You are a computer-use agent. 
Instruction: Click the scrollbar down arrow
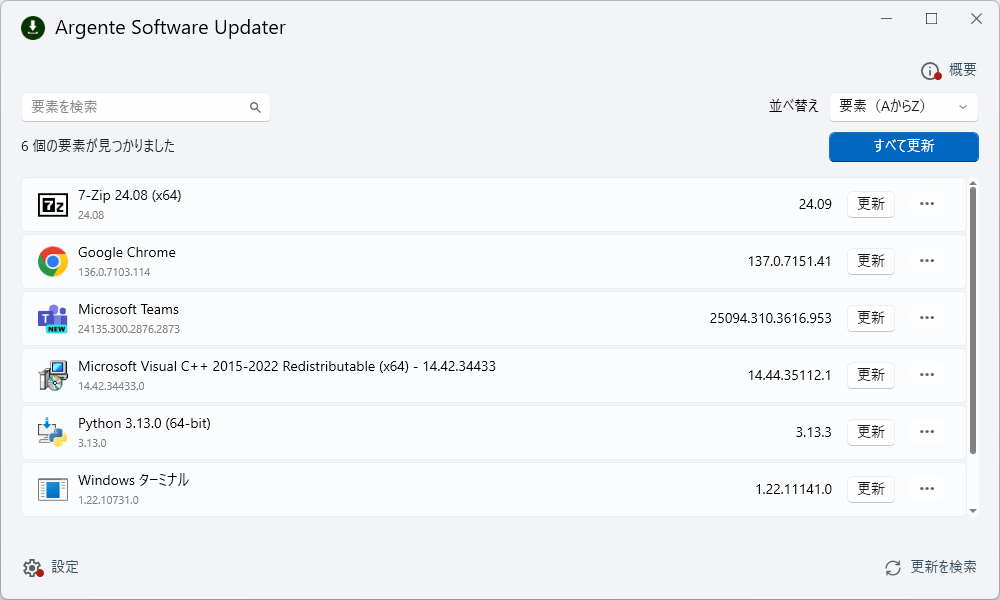pos(973,511)
